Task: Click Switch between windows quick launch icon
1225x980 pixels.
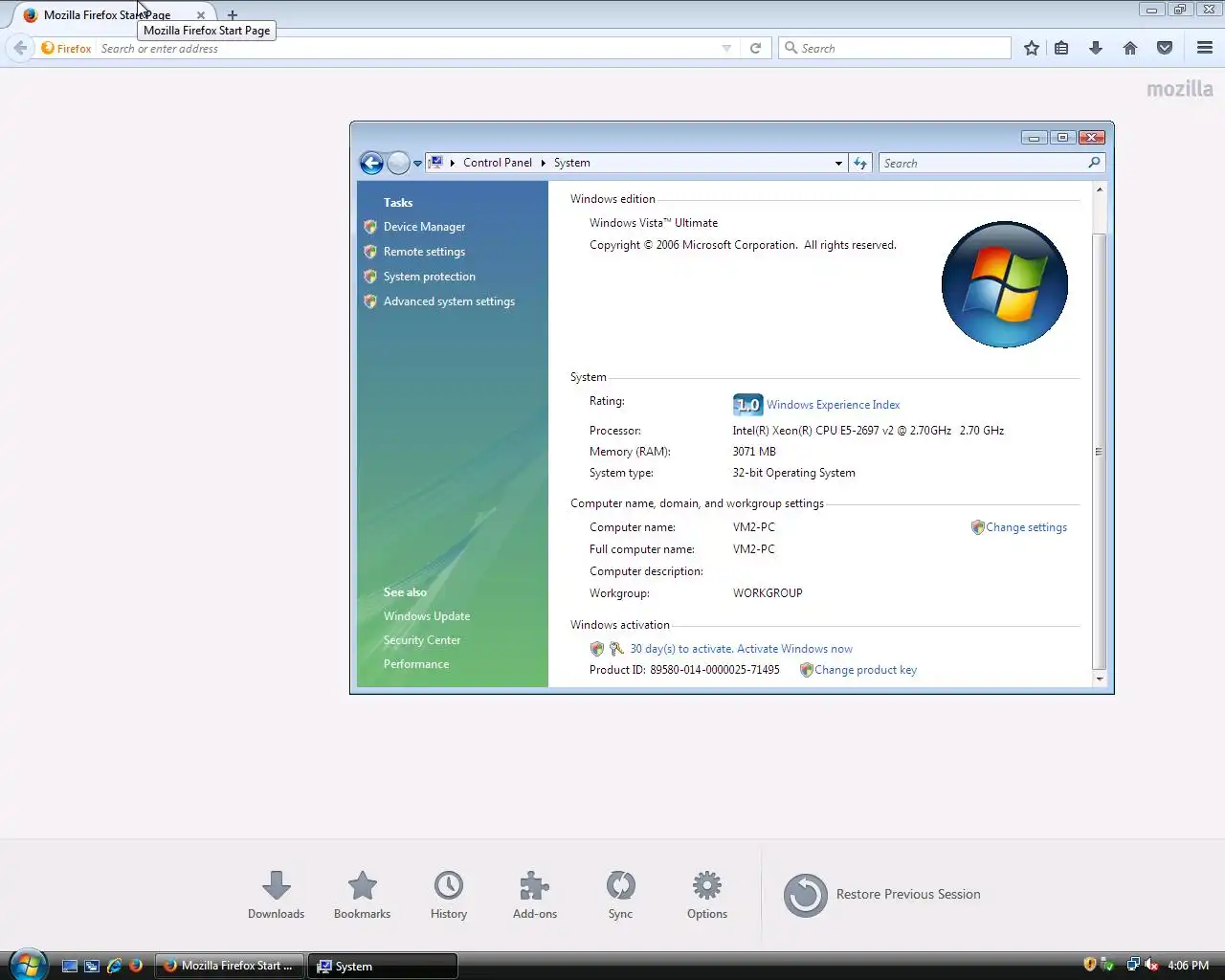Action: click(92, 966)
